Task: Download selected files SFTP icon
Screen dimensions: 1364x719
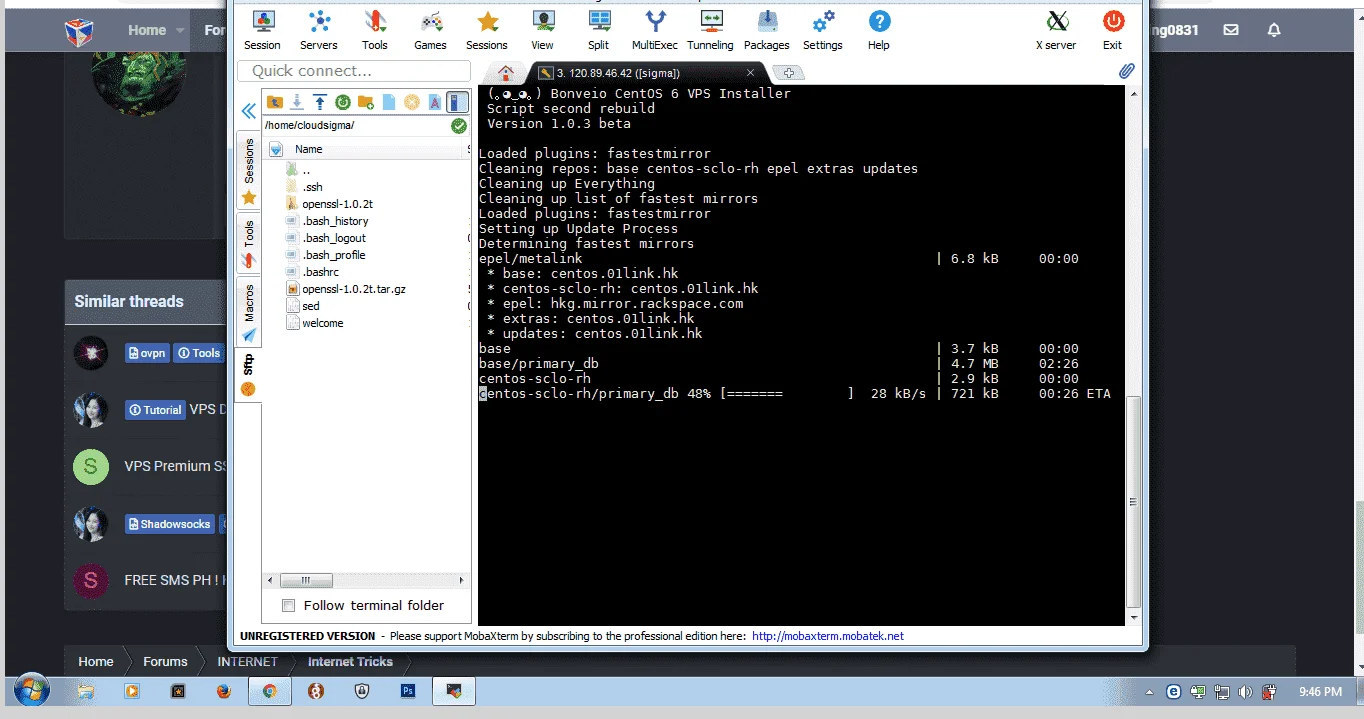Action: pos(297,102)
